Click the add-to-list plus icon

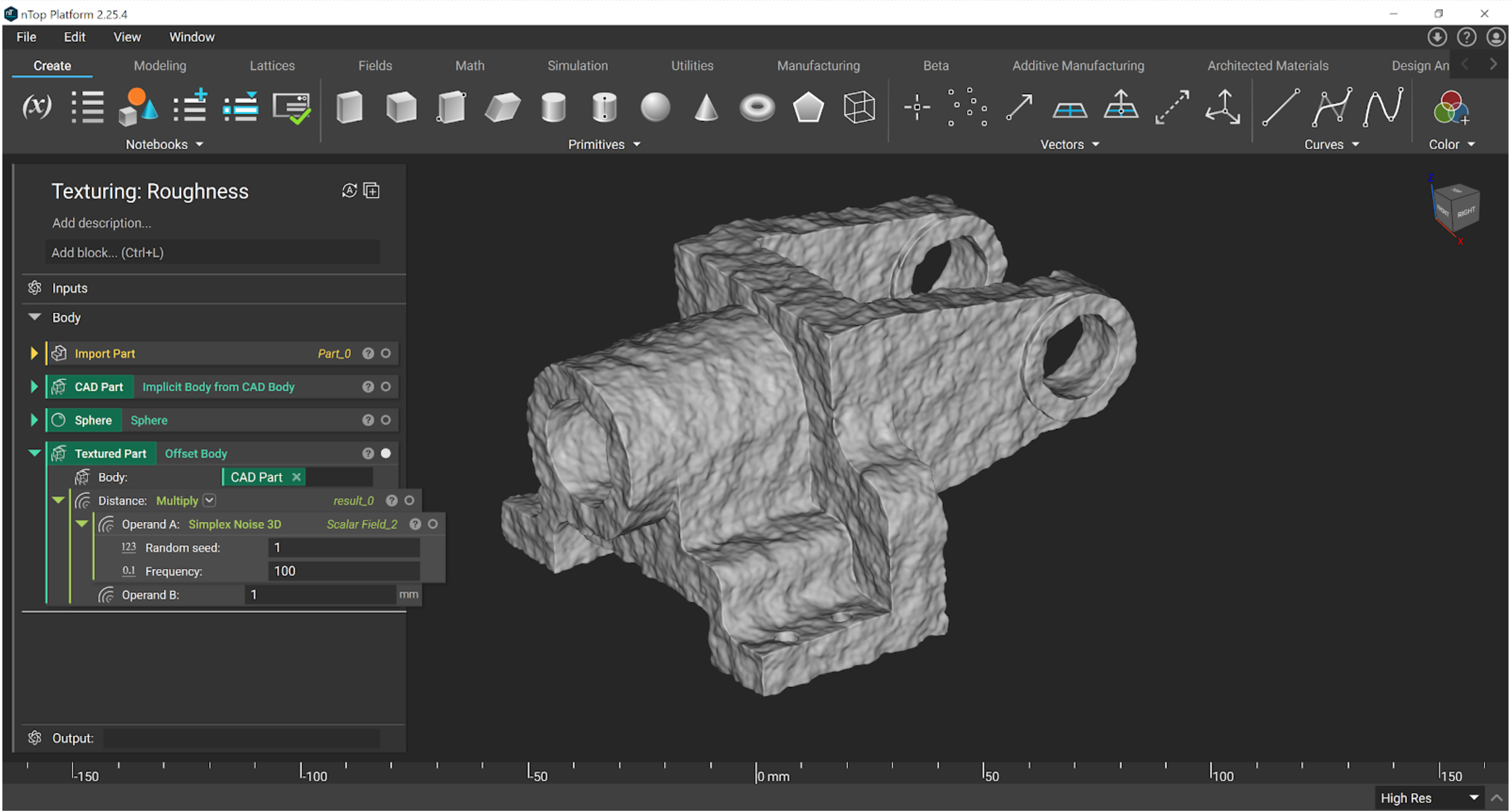[190, 106]
